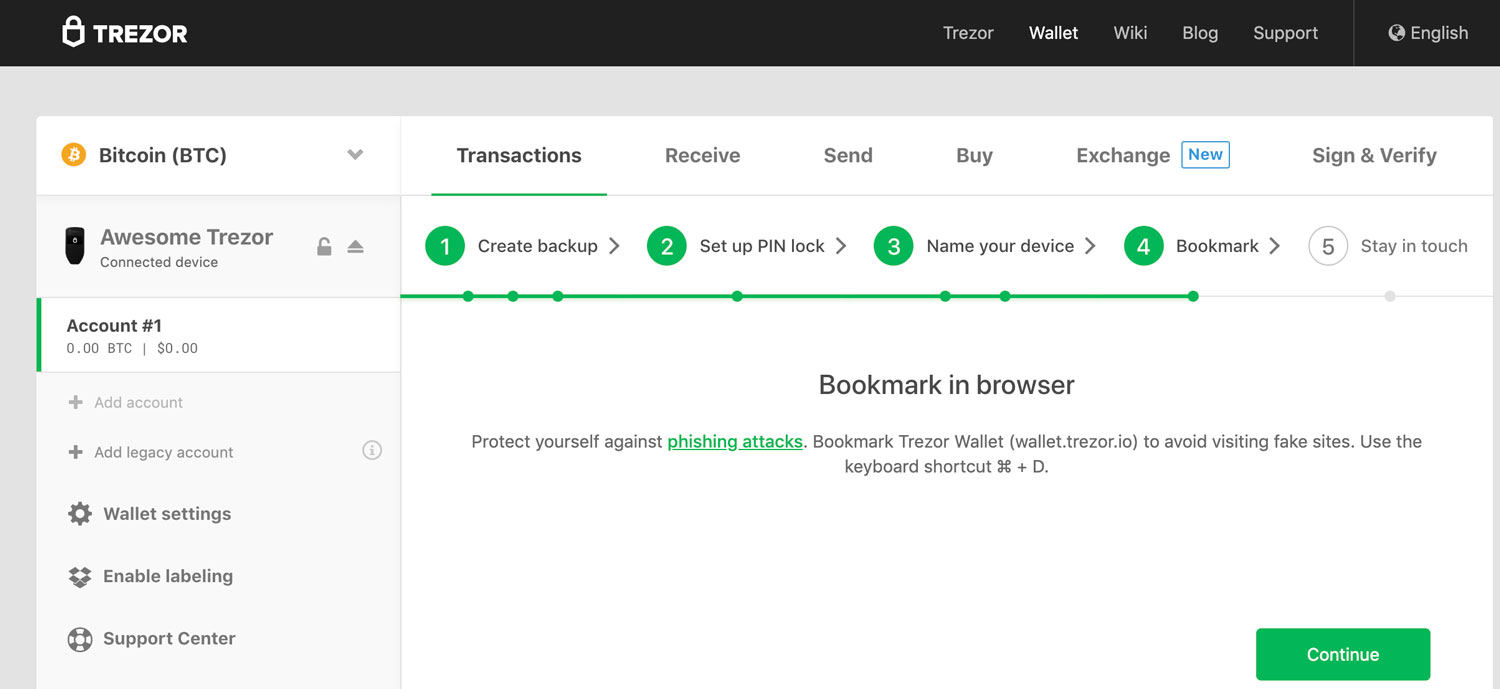Image resolution: width=1500 pixels, height=689 pixels.
Task: Open the Exchange tab
Action: click(1123, 156)
